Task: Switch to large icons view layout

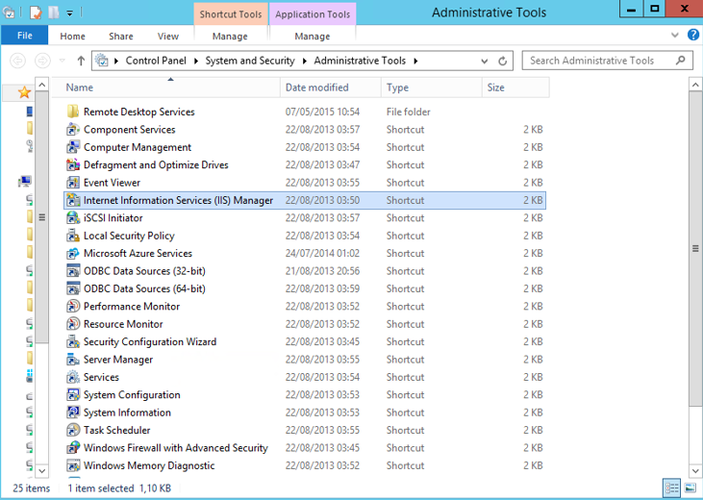Action: tap(690, 488)
